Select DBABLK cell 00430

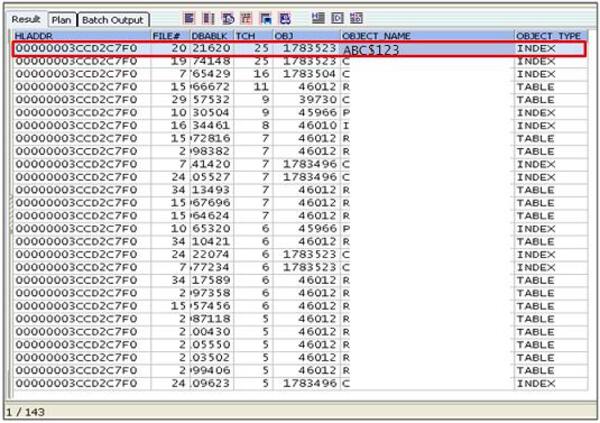(x=212, y=332)
